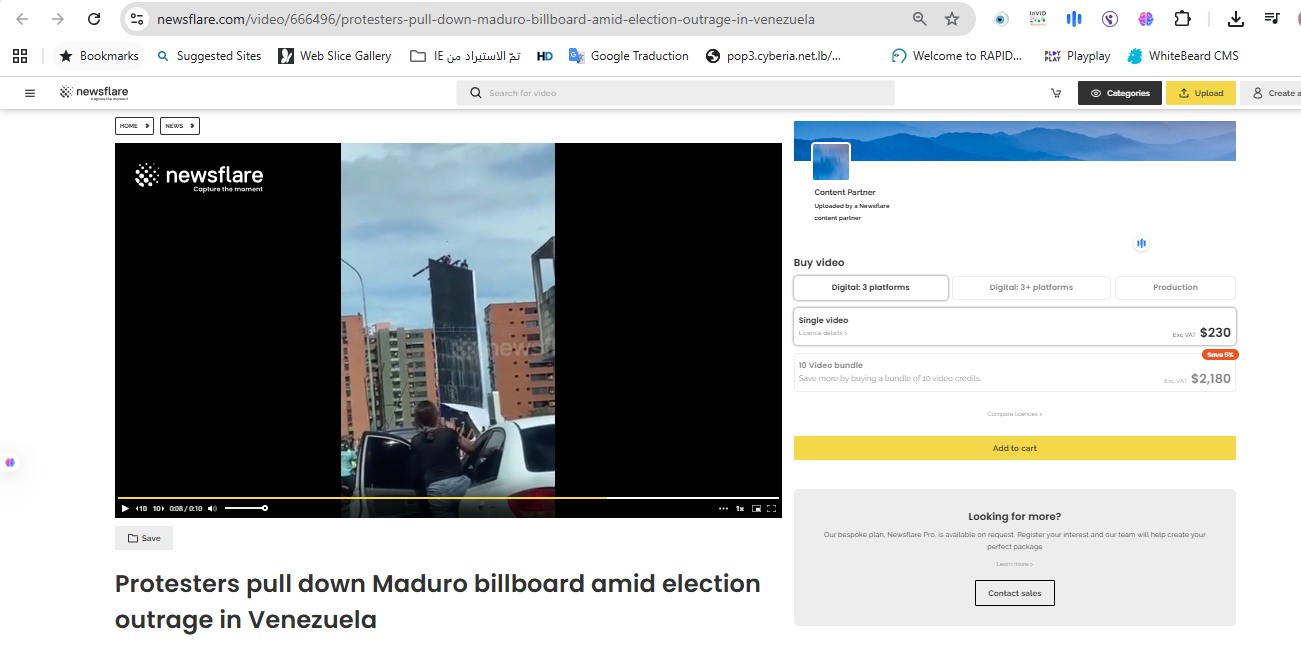Viewport: 1301px width, 650px height.
Task: Enter fullscreen video mode
Action: pos(771,509)
